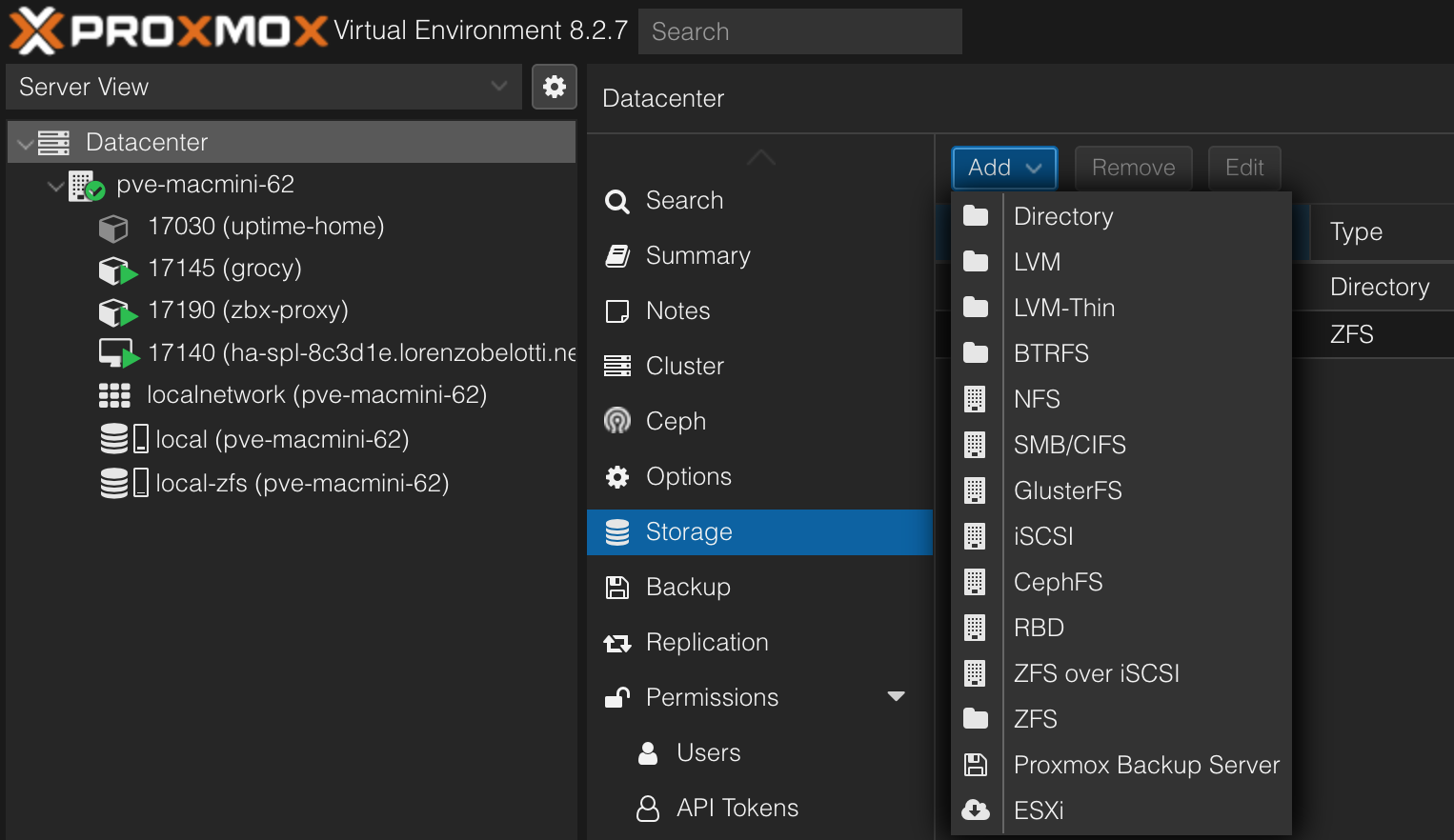Choose Proxmox Backup Server storage type
Screen dimensions: 1454x840
pos(1146,765)
